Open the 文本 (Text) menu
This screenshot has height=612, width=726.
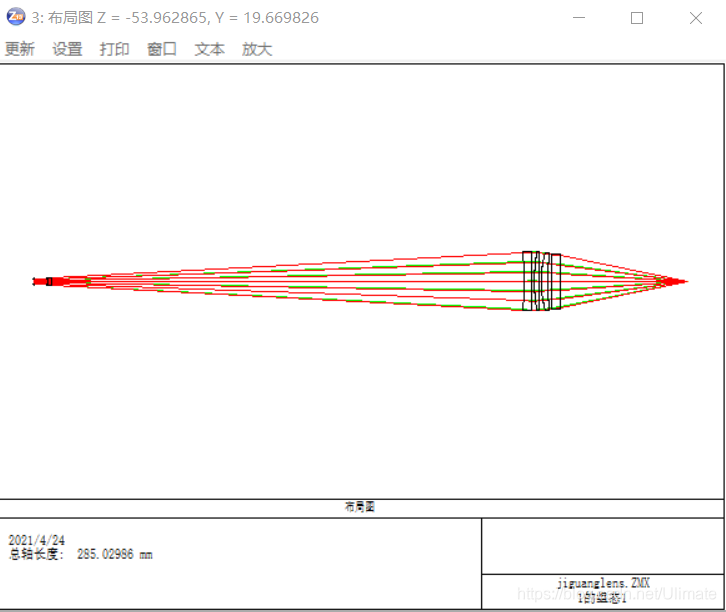209,49
